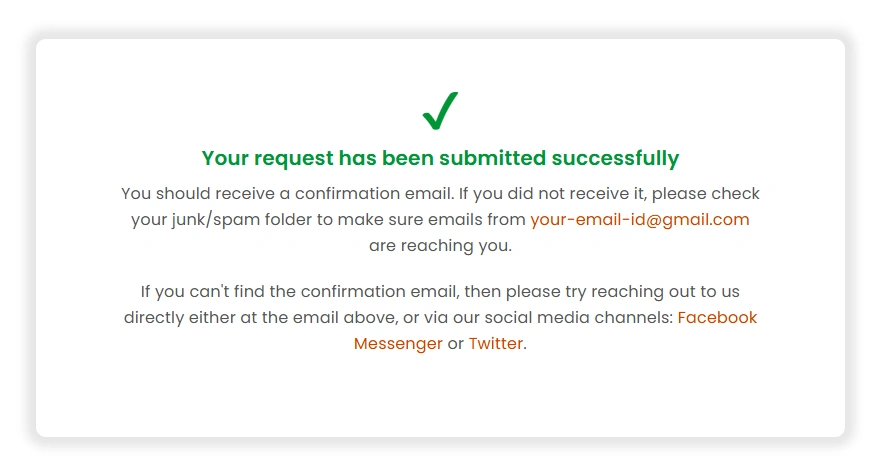883x474 pixels.
Task: Click the green success checkmark icon
Action: click(x=440, y=110)
